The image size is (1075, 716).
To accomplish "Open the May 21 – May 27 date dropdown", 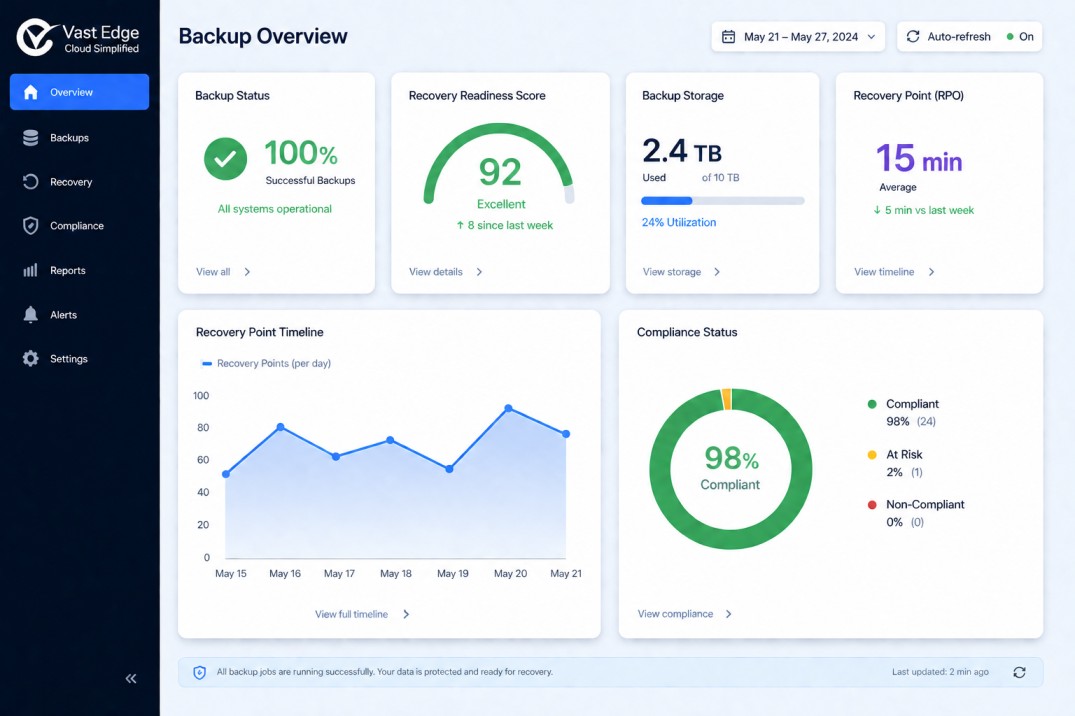I will click(798, 36).
